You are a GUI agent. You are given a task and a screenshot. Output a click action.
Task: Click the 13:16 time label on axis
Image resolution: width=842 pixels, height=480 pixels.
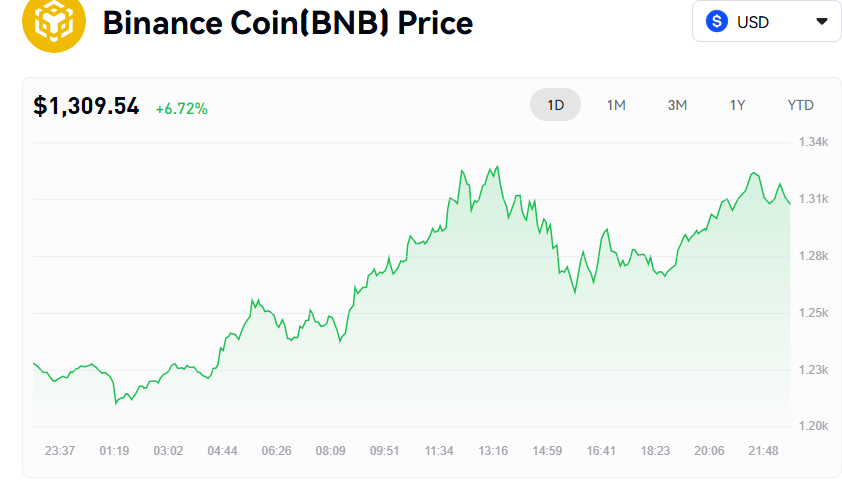(492, 451)
